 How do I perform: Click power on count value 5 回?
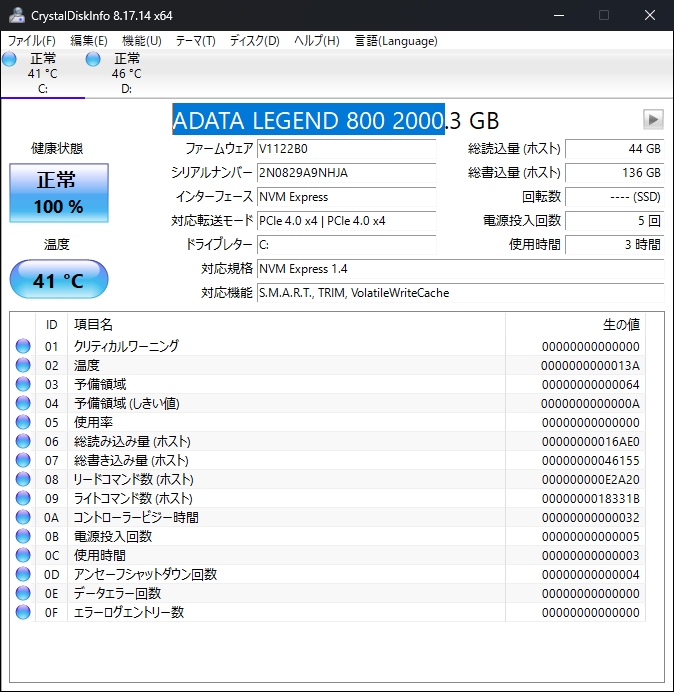(614, 221)
